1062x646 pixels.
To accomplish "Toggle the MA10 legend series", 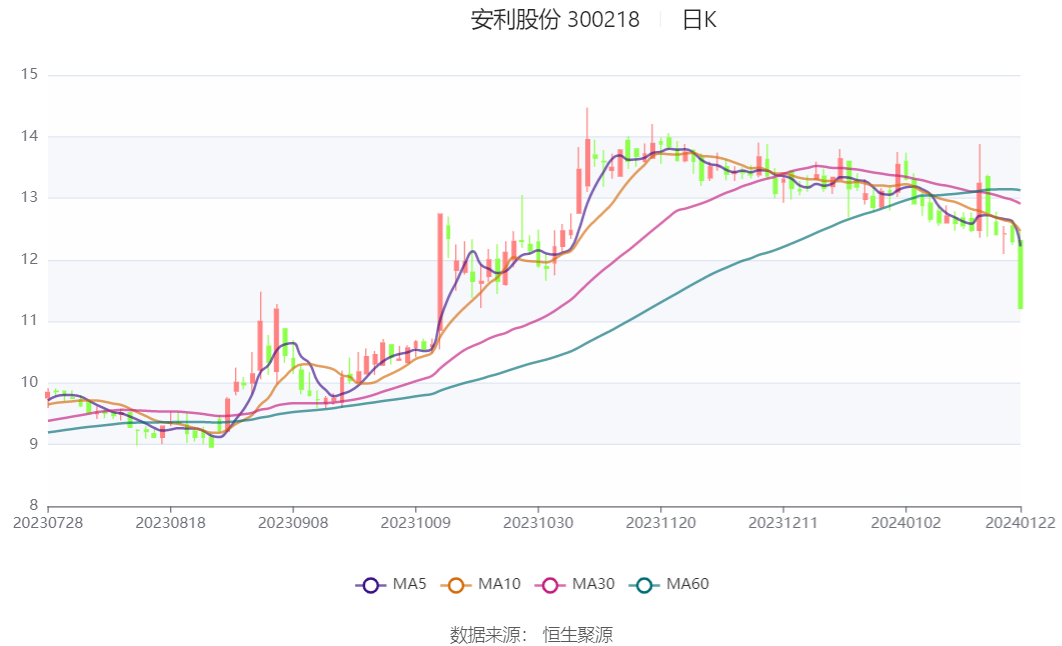I will (x=480, y=584).
